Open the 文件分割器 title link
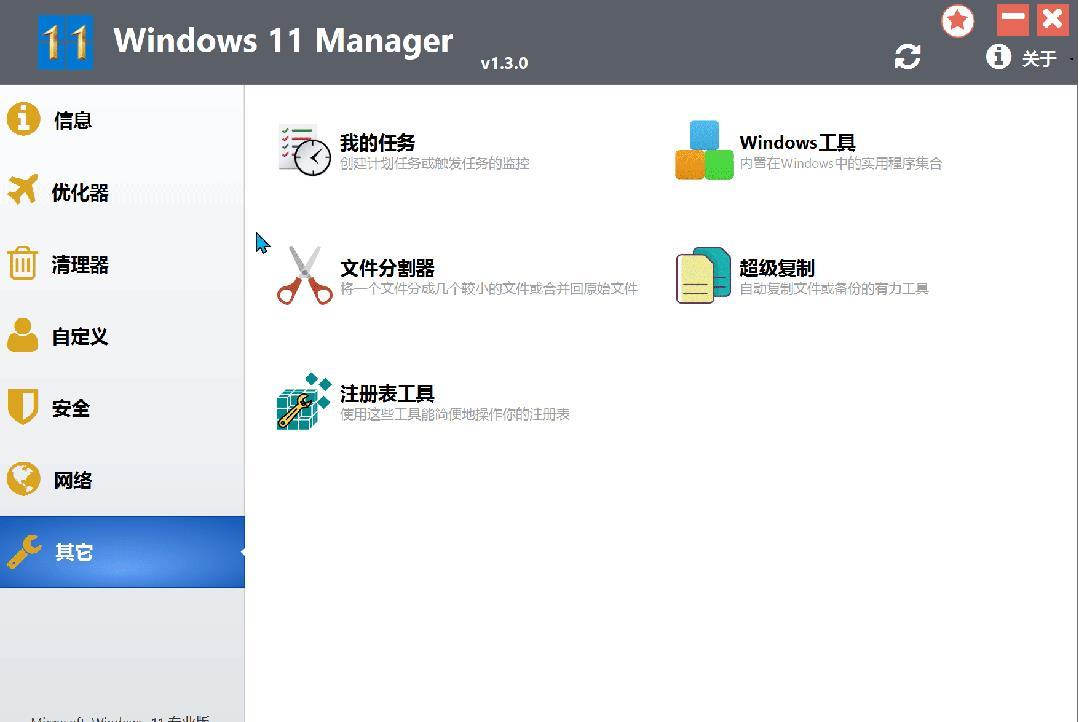Viewport: 1079px width, 722px height. pyautogui.click(x=387, y=268)
